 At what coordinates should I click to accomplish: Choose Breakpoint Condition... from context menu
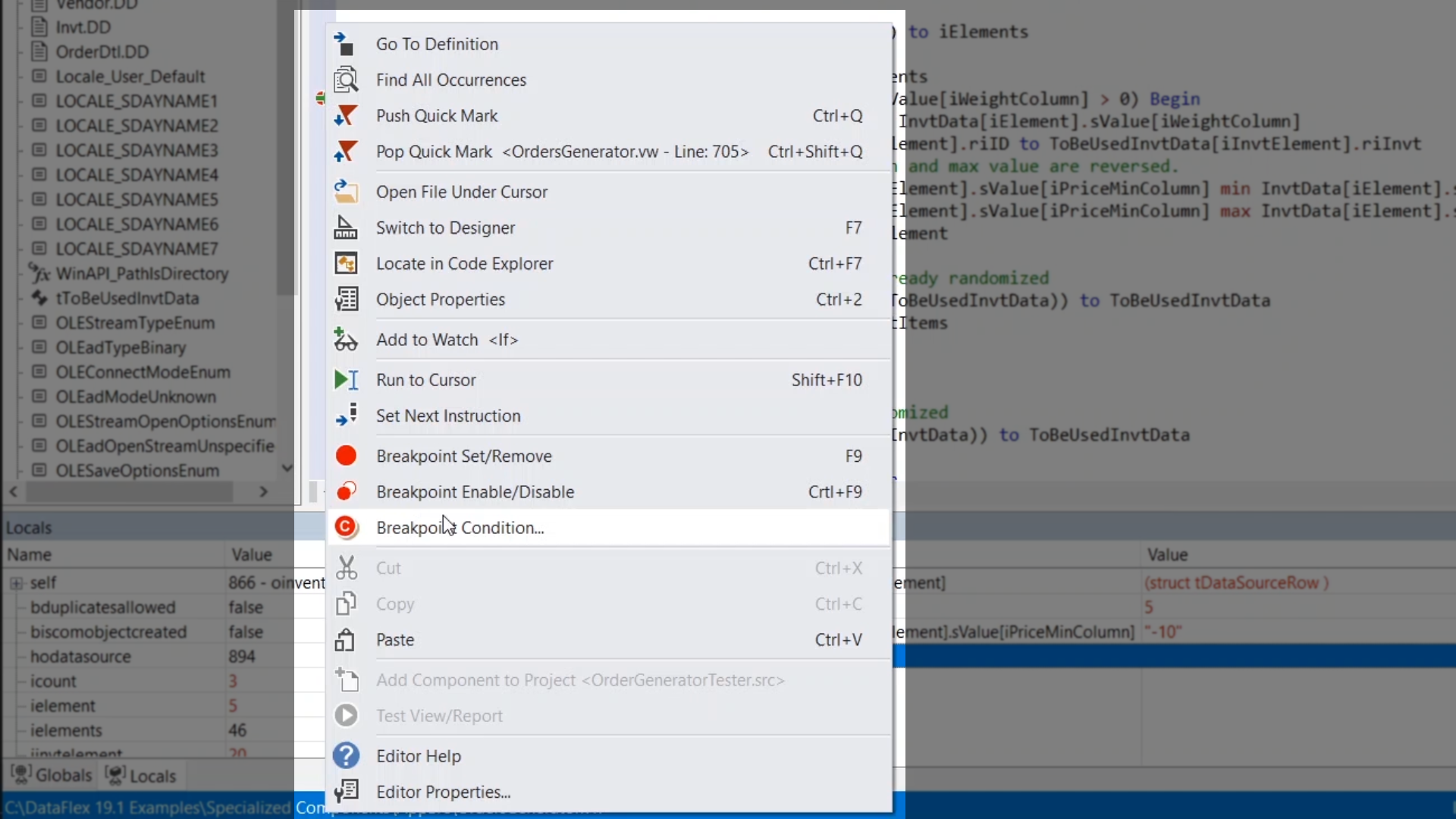[x=460, y=528]
